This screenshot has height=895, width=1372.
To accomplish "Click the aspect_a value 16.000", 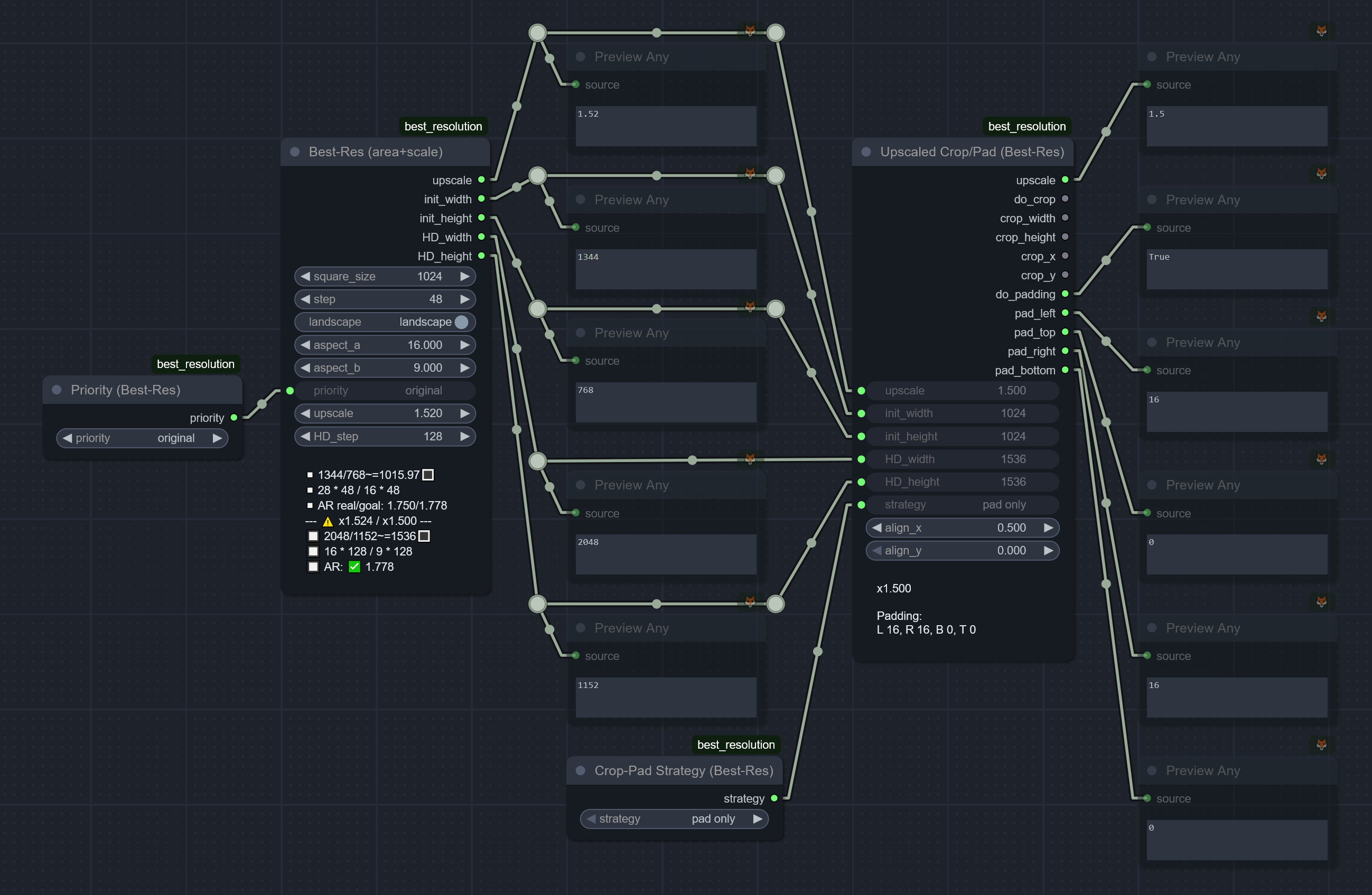I will (425, 345).
